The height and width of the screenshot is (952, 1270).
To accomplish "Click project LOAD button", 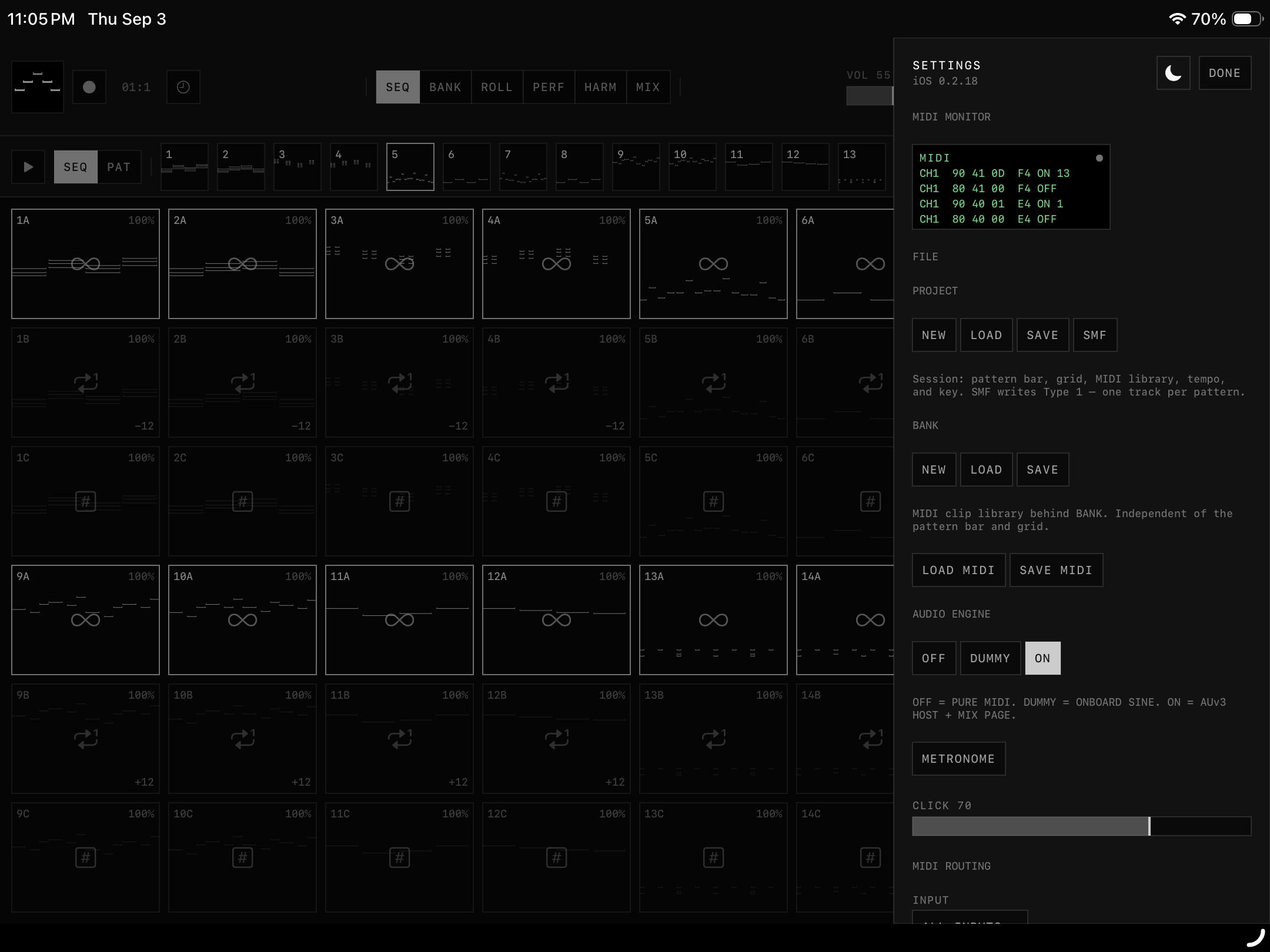I will click(x=986, y=335).
